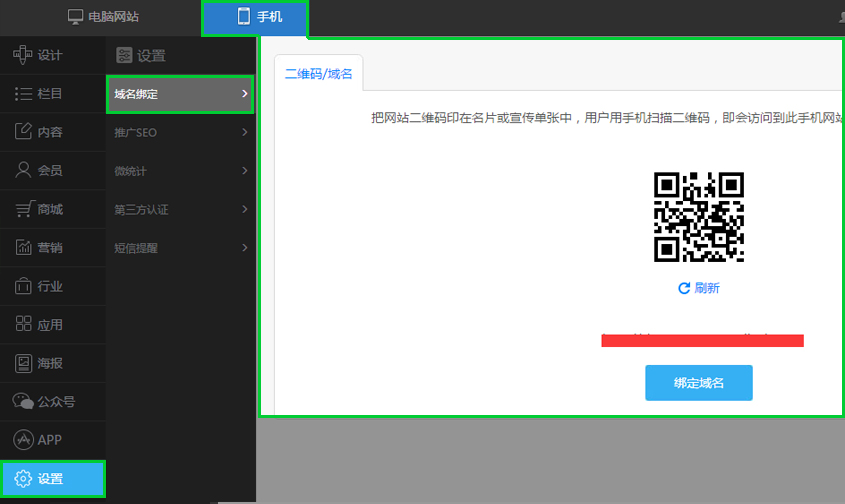
Task: Expand the 短信提醒 chevron
Action: point(245,247)
